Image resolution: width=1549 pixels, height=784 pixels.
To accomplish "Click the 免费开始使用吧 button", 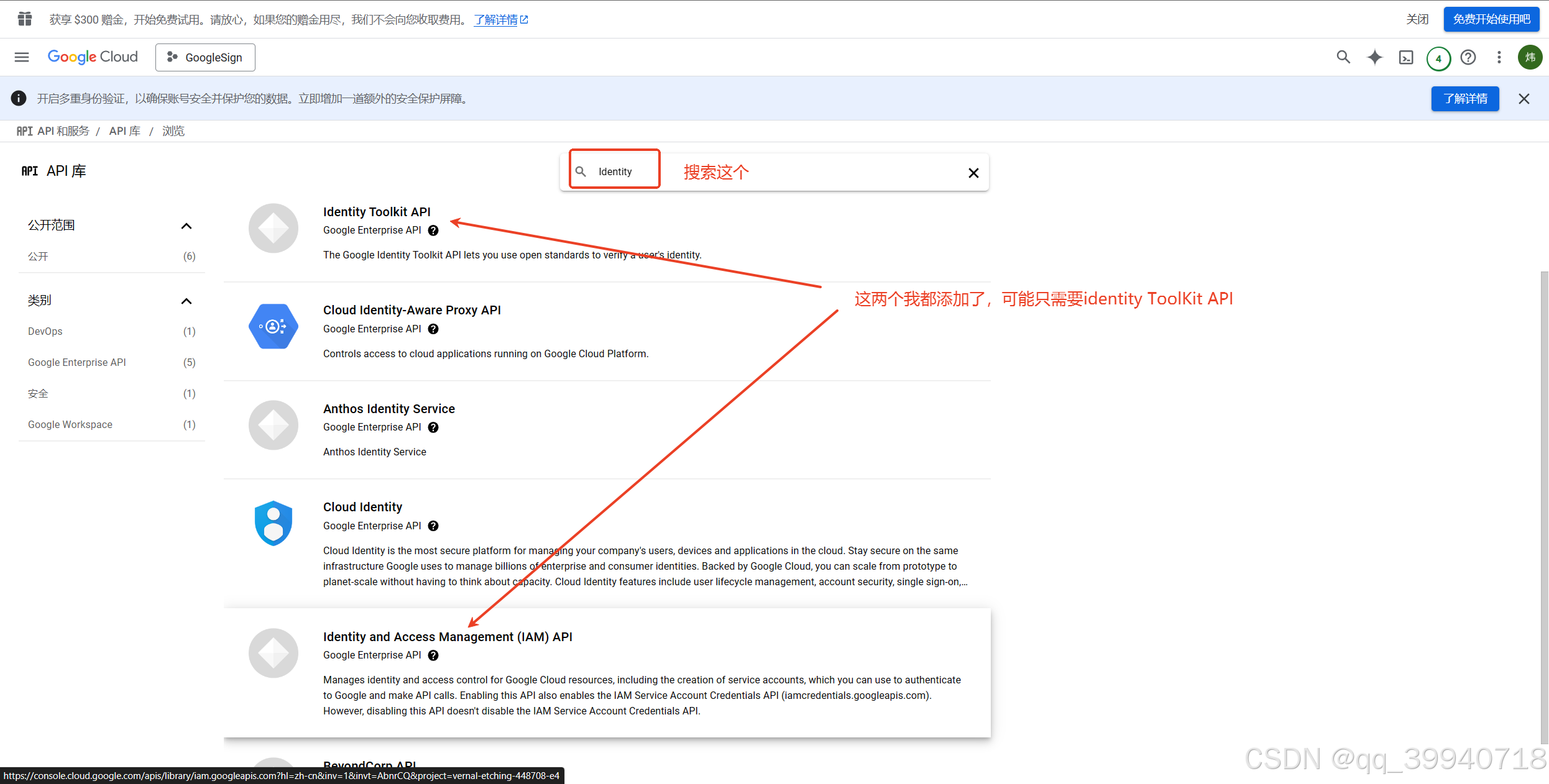I will 1491,19.
